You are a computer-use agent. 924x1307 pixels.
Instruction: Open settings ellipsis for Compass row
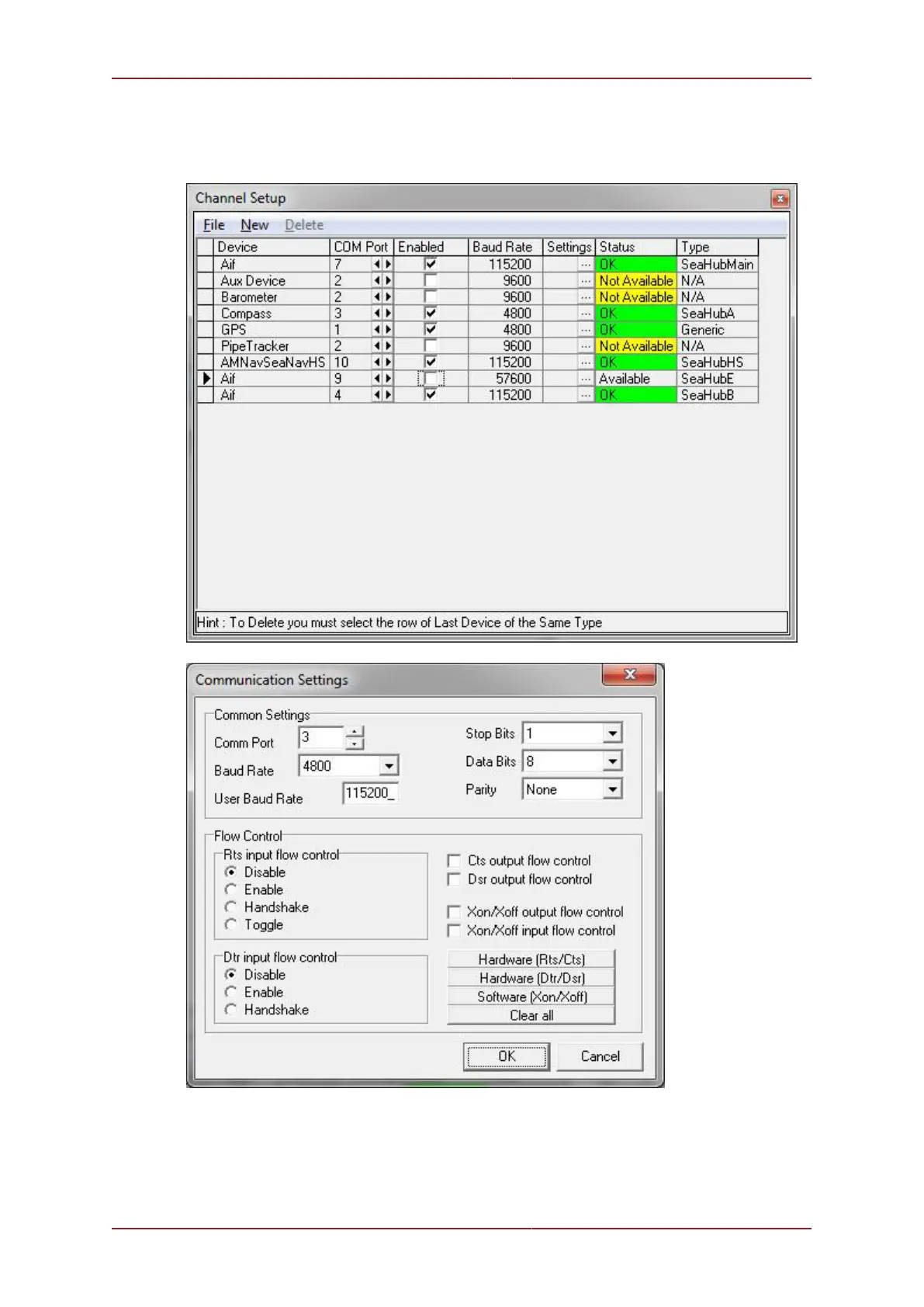pos(586,314)
